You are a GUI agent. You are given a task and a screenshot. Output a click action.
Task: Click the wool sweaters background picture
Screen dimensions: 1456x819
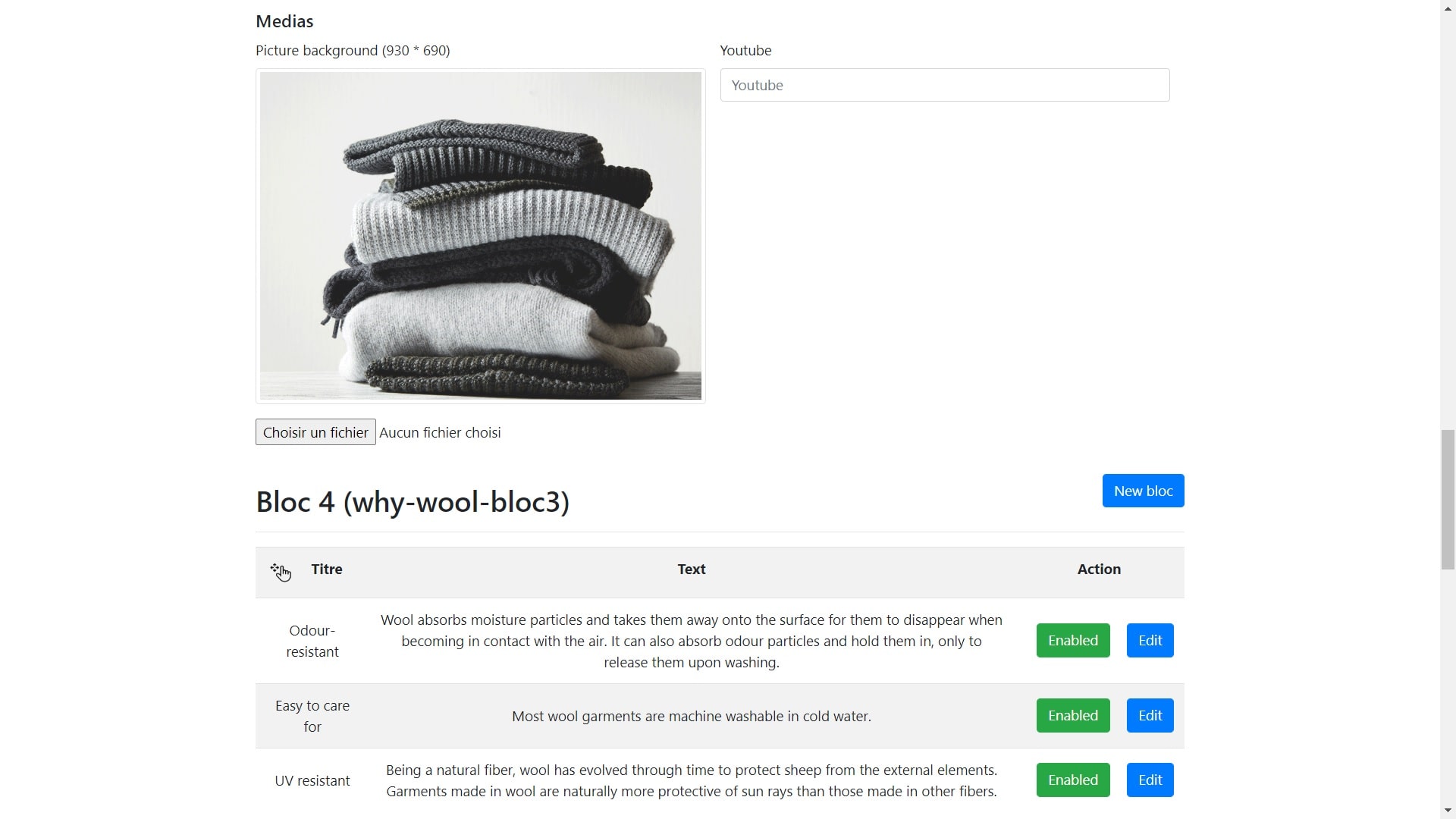tap(480, 236)
